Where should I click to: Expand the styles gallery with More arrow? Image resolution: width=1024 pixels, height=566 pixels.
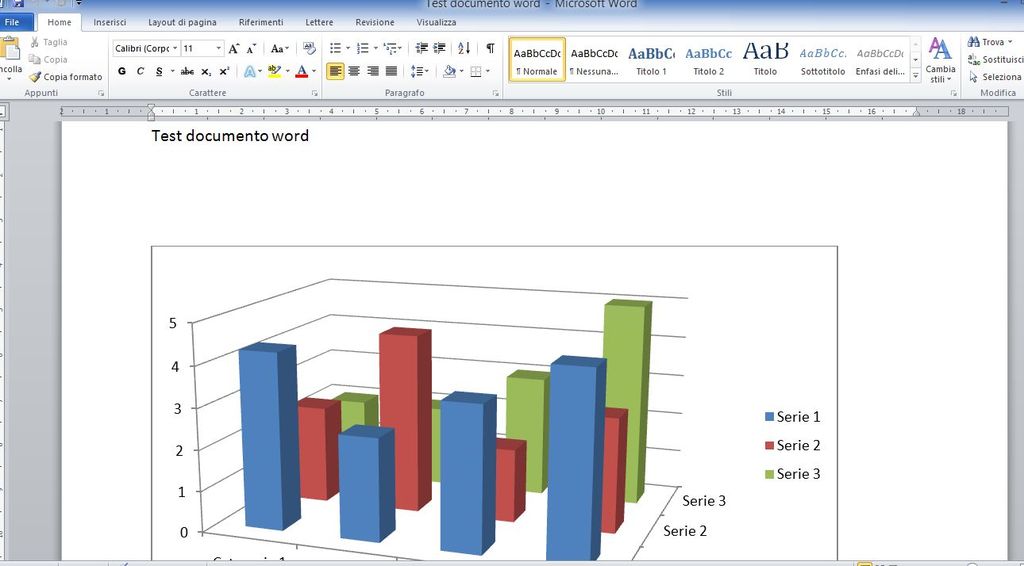pyautogui.click(x=916, y=76)
